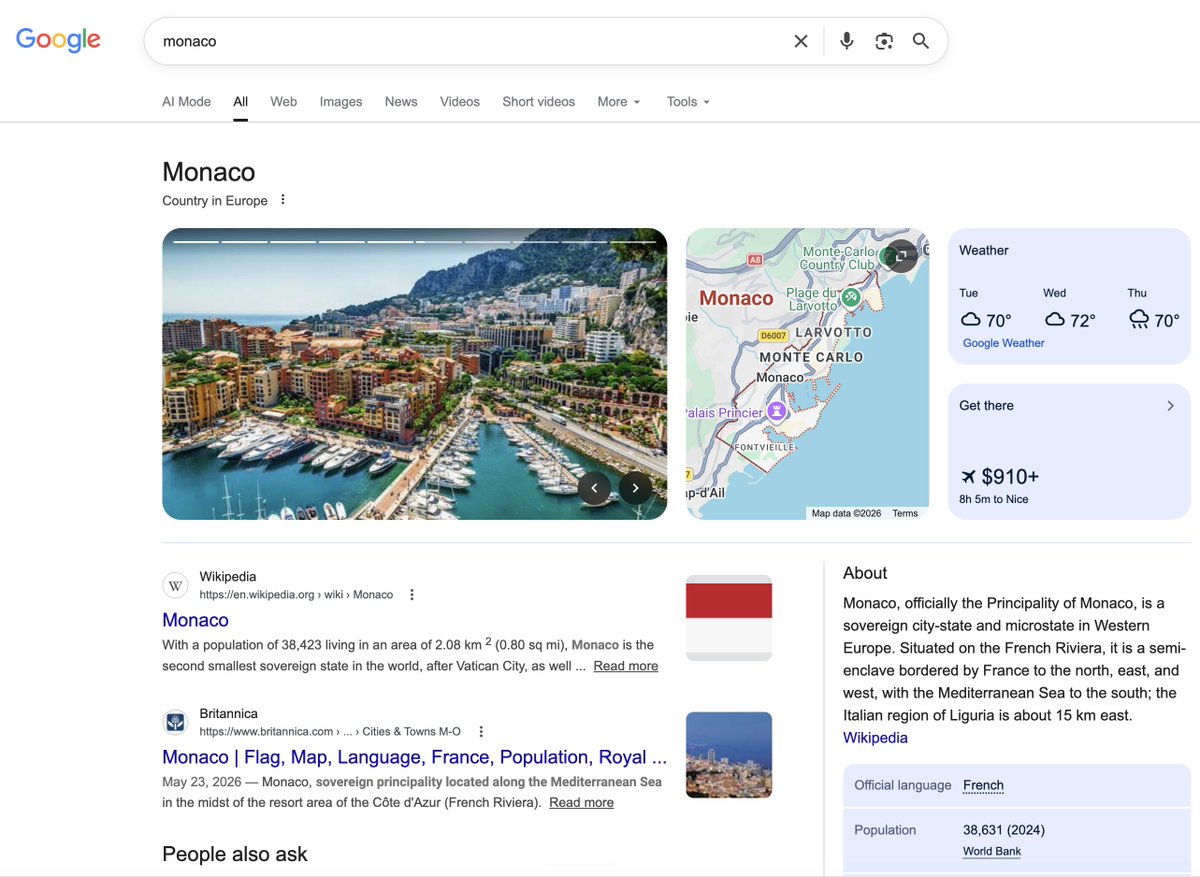Click '8h 5m to Nice' text

point(994,499)
